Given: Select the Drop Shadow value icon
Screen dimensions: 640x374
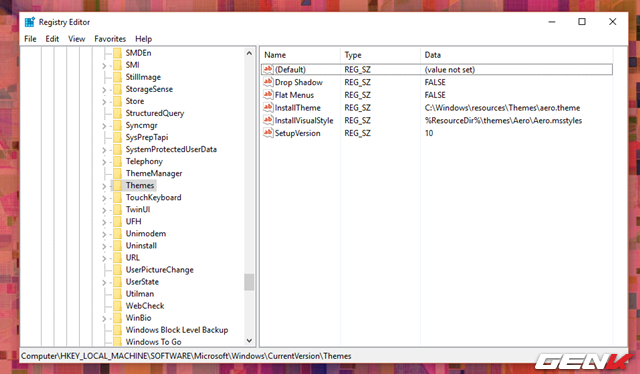Looking at the screenshot, I should tap(268, 82).
